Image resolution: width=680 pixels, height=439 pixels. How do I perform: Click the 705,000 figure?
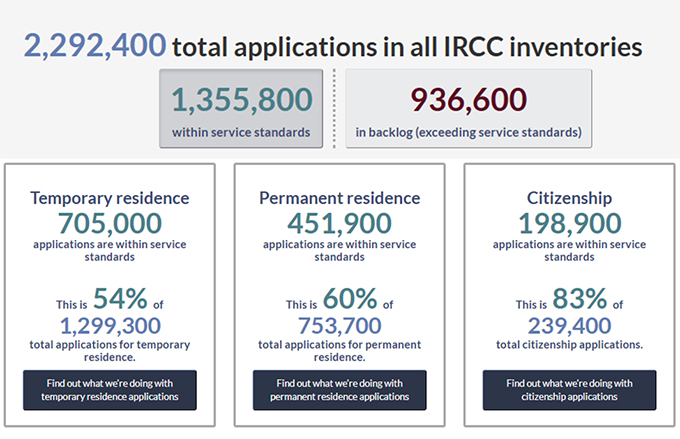110,223
